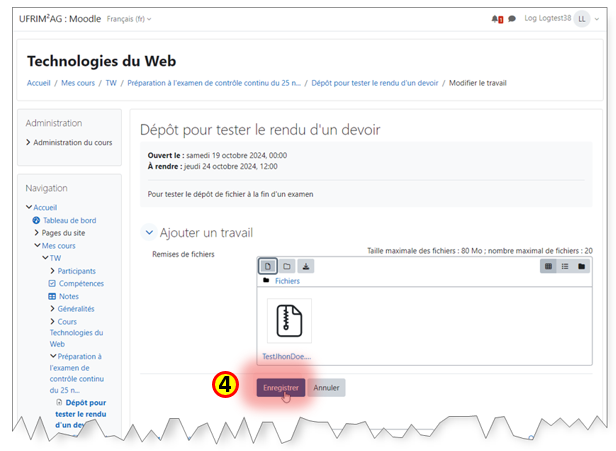Switch file view to icons grid
Image resolution: width=616 pixels, height=451 pixels.
click(549, 266)
